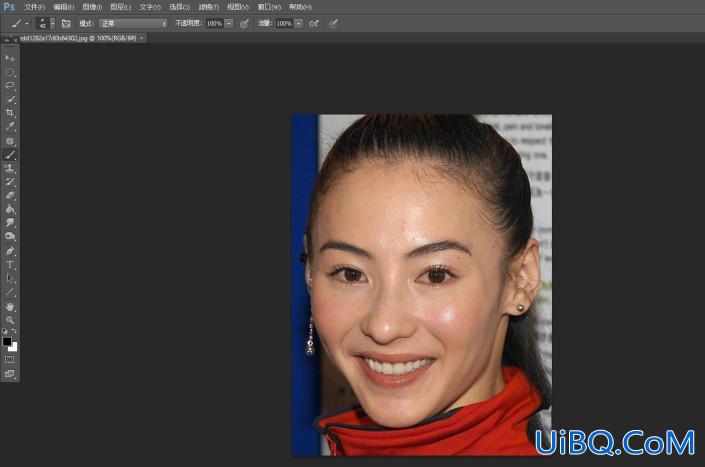Toggle Quick Mask mode
This screenshot has width=705, height=467.
coord(9,360)
